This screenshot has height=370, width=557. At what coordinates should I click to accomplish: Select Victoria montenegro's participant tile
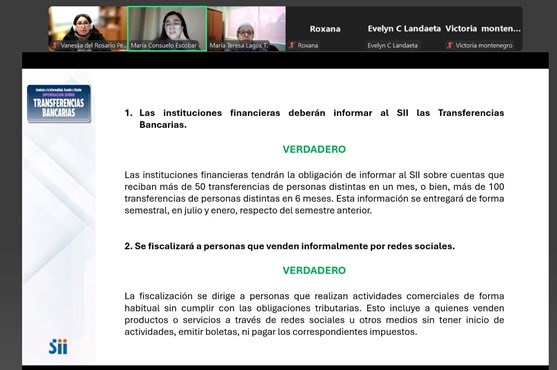[x=483, y=29]
